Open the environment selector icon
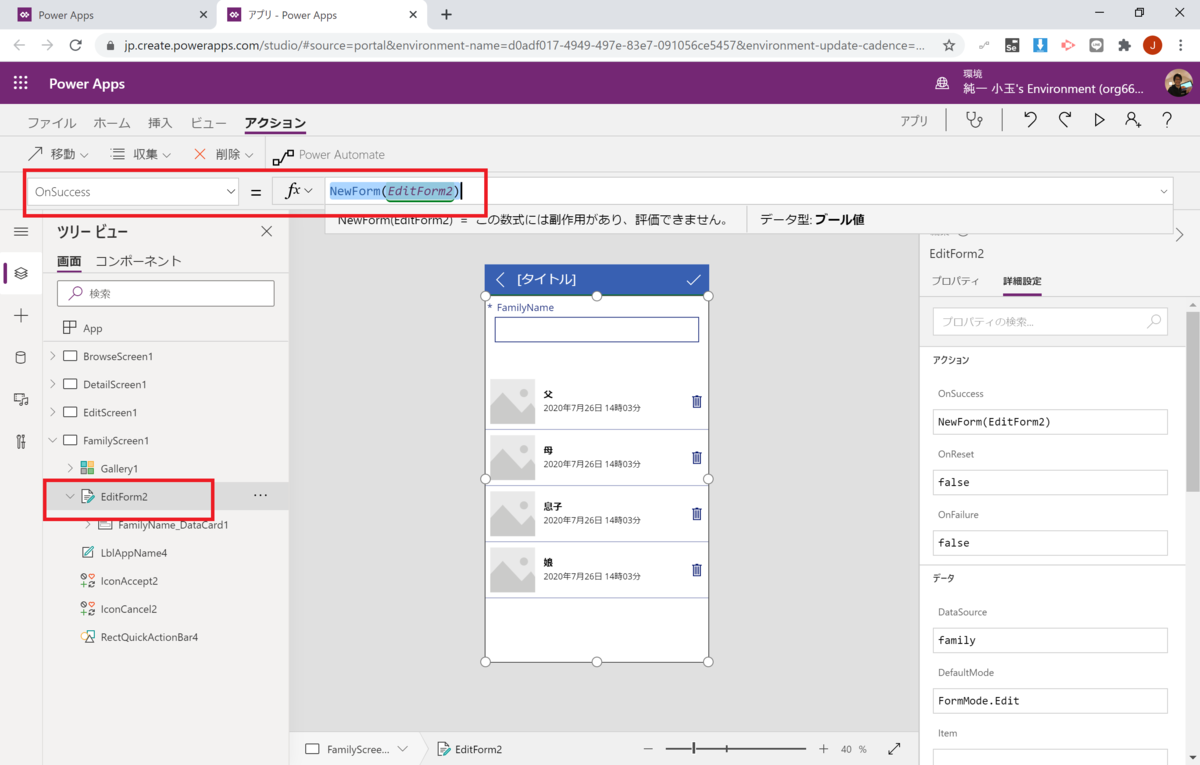This screenshot has width=1200, height=765. point(942,84)
